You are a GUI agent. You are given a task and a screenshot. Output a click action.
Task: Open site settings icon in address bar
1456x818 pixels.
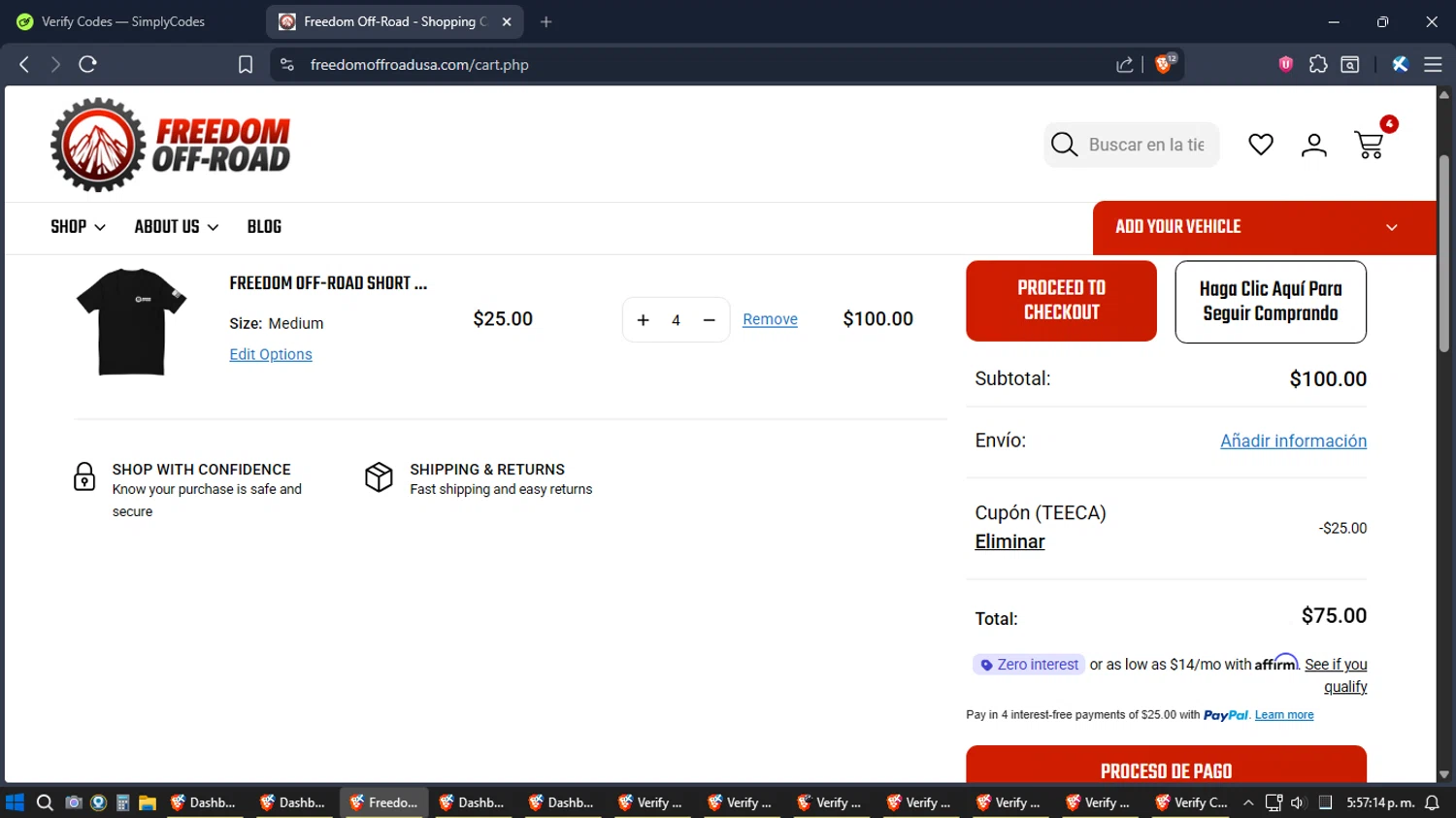click(286, 64)
